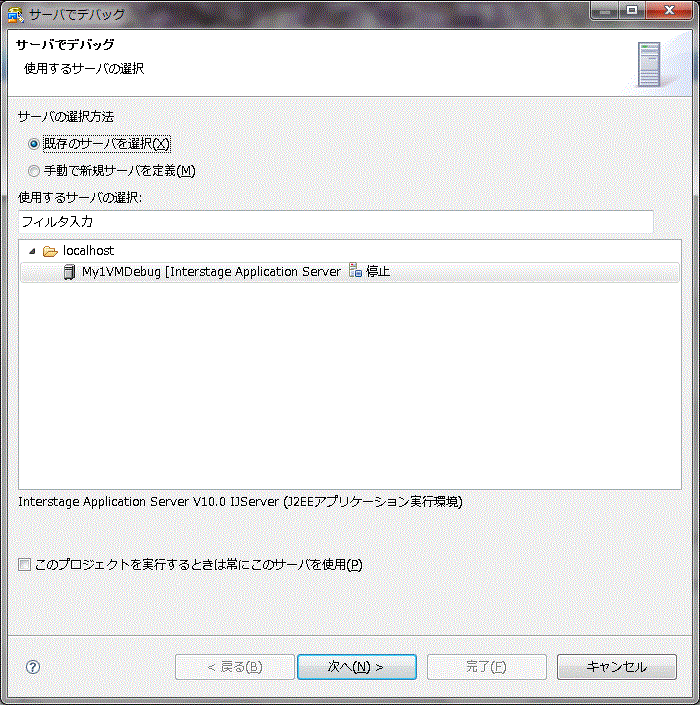Select the 手動で新規サーバを定義 radio button
This screenshot has width=700, height=705.
click(34, 171)
